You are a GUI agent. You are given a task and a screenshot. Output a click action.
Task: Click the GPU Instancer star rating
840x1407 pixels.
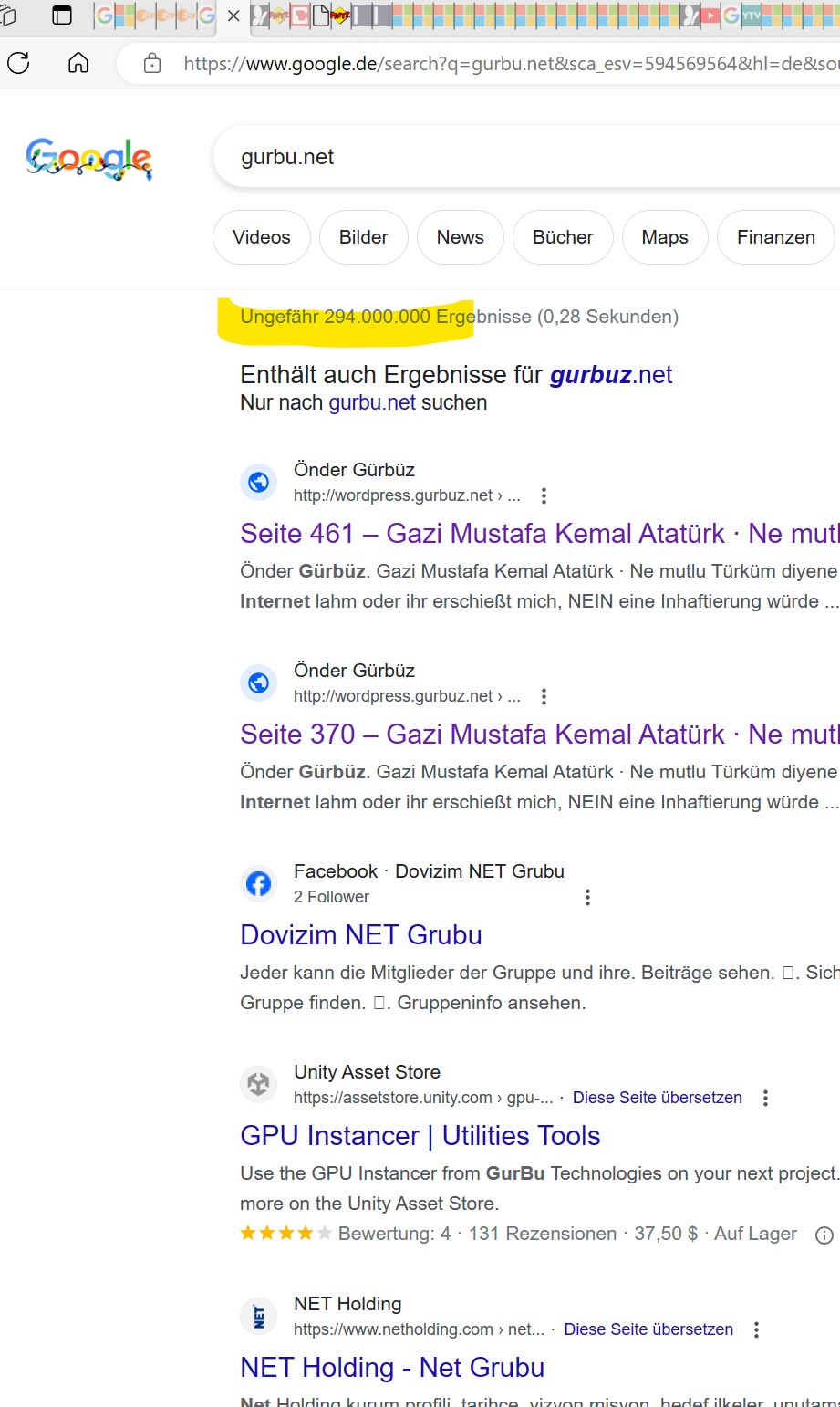click(285, 1234)
